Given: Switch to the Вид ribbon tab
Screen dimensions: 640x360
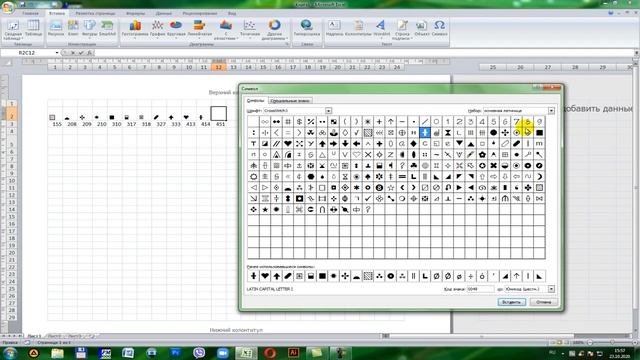Looking at the screenshot, I should 232,13.
